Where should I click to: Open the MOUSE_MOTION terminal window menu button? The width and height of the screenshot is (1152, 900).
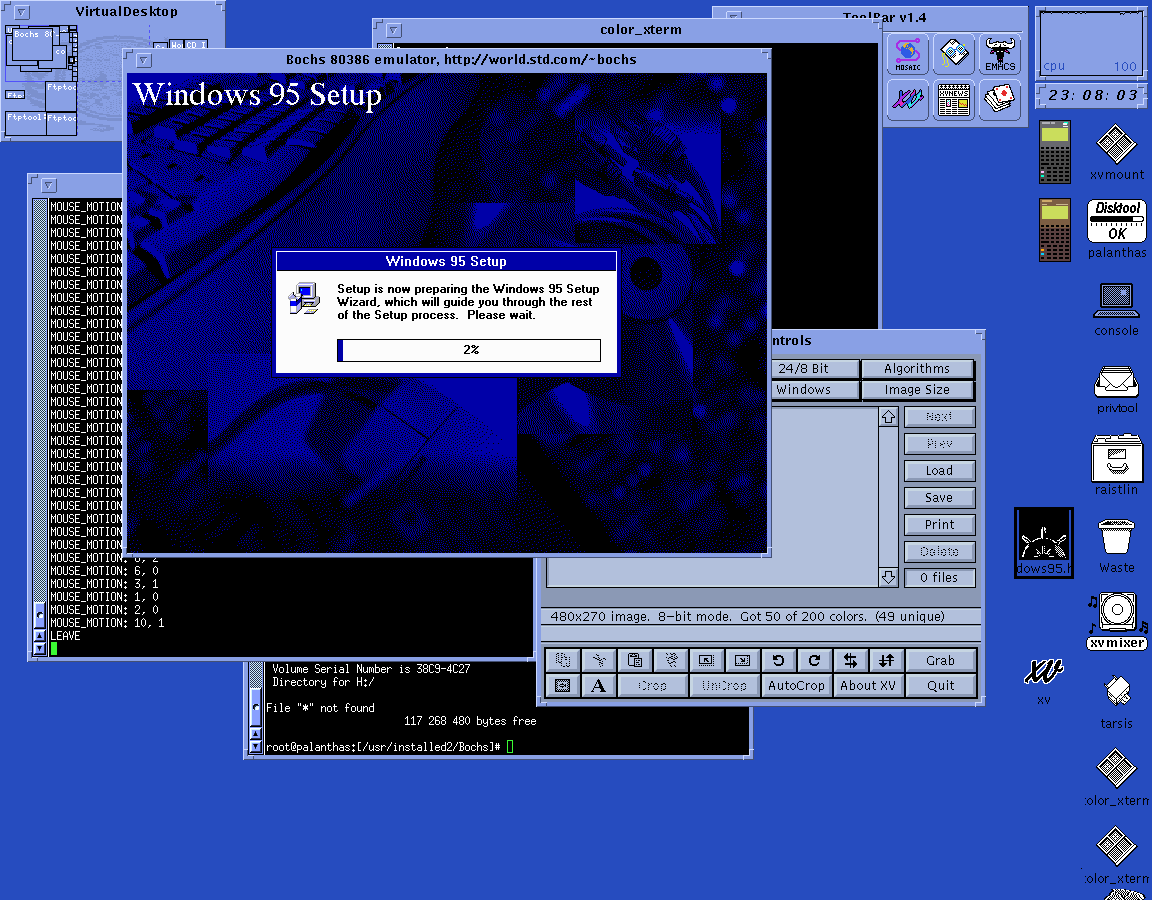pyautogui.click(x=48, y=185)
